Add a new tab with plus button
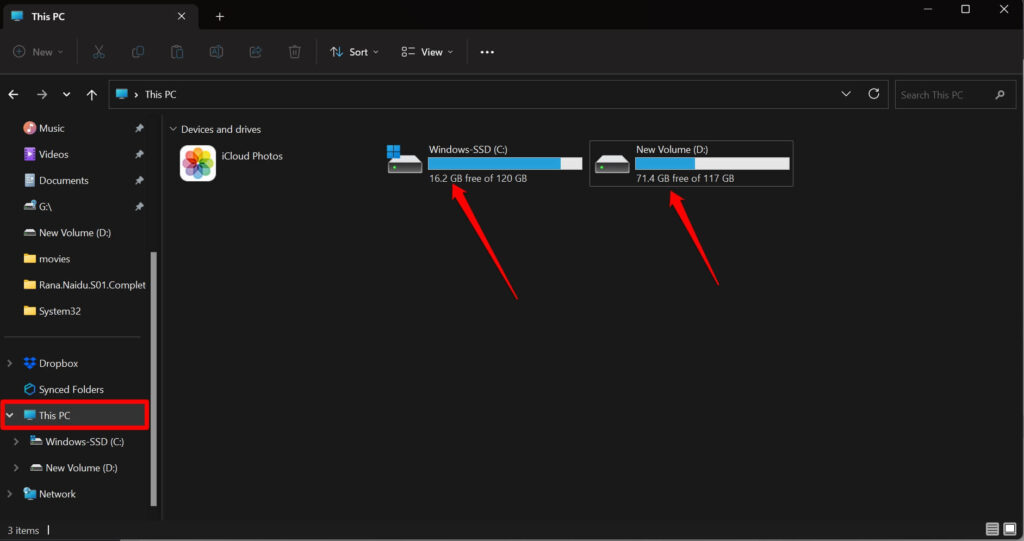Image resolution: width=1024 pixels, height=541 pixels. pyautogui.click(x=220, y=16)
